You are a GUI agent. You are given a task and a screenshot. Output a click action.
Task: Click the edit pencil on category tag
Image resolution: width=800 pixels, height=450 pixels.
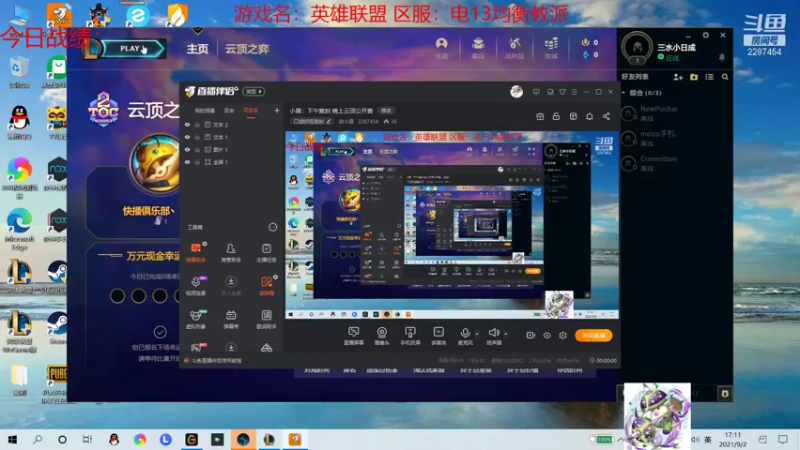pyautogui.click(x=329, y=121)
